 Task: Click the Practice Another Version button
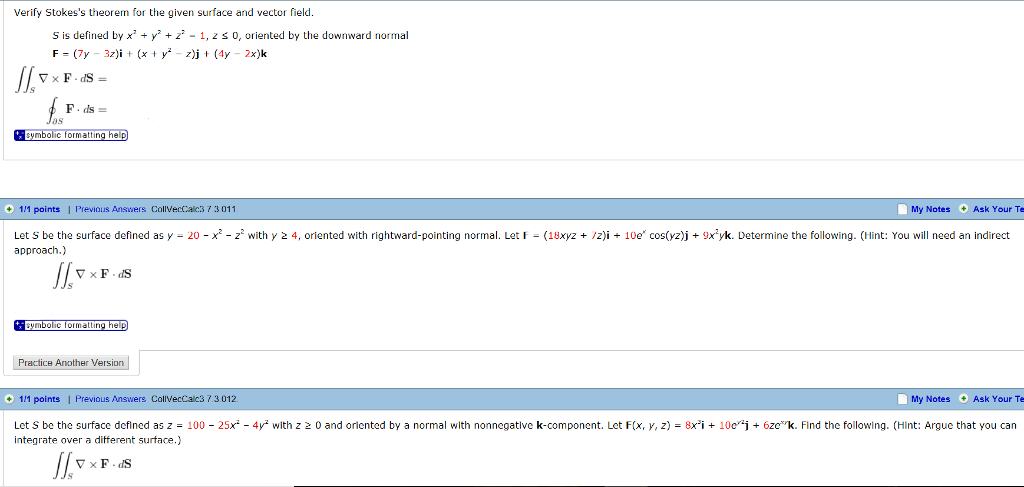[71, 362]
